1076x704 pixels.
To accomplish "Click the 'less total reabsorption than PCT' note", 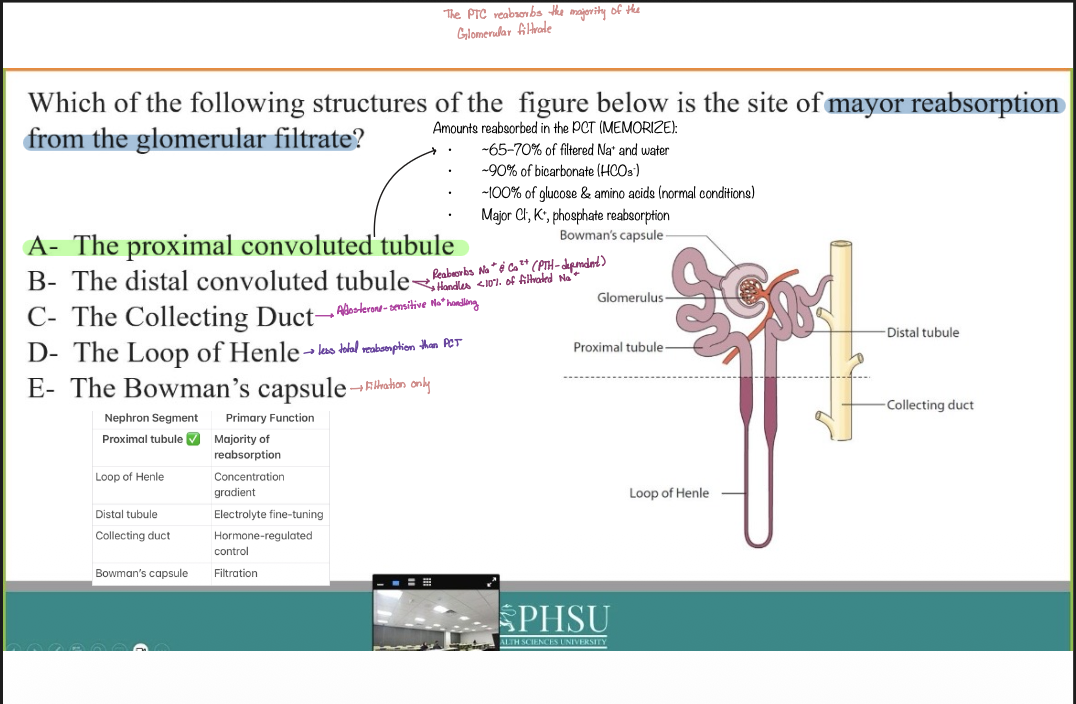I will (x=390, y=347).
